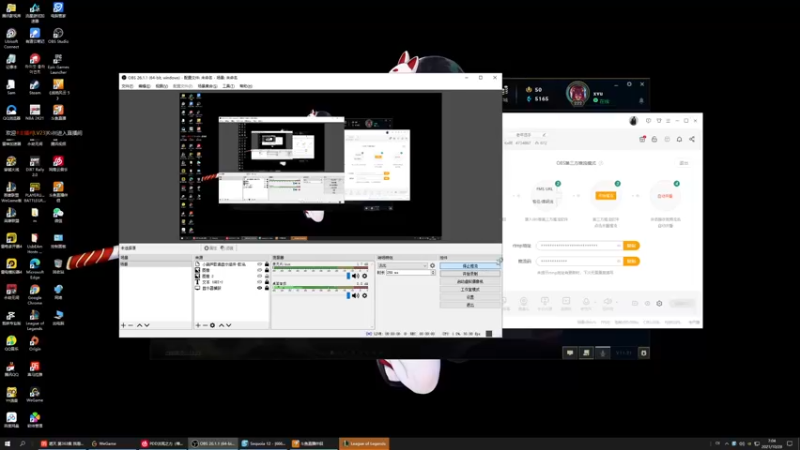The height and width of the screenshot is (450, 800).
Task: Open Windows Start button on taskbar
Action: (7, 444)
